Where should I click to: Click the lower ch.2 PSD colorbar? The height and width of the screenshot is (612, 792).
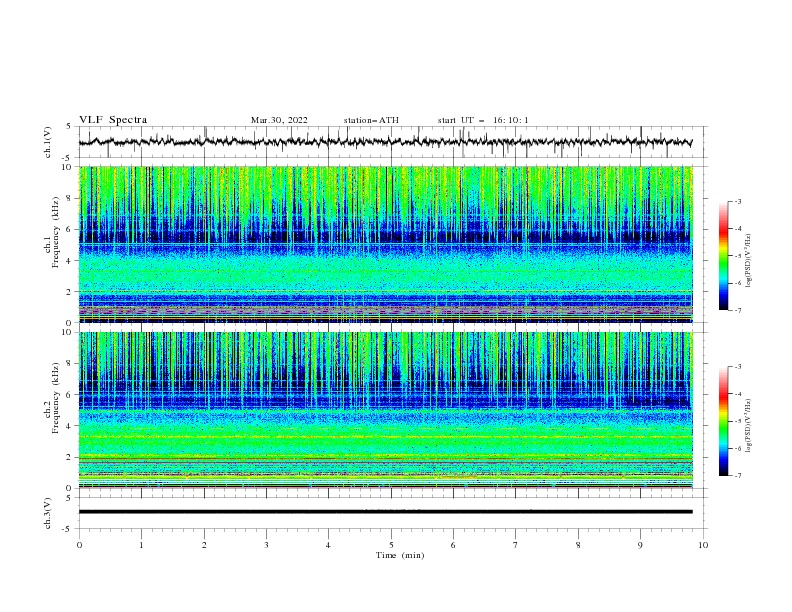pos(723,421)
